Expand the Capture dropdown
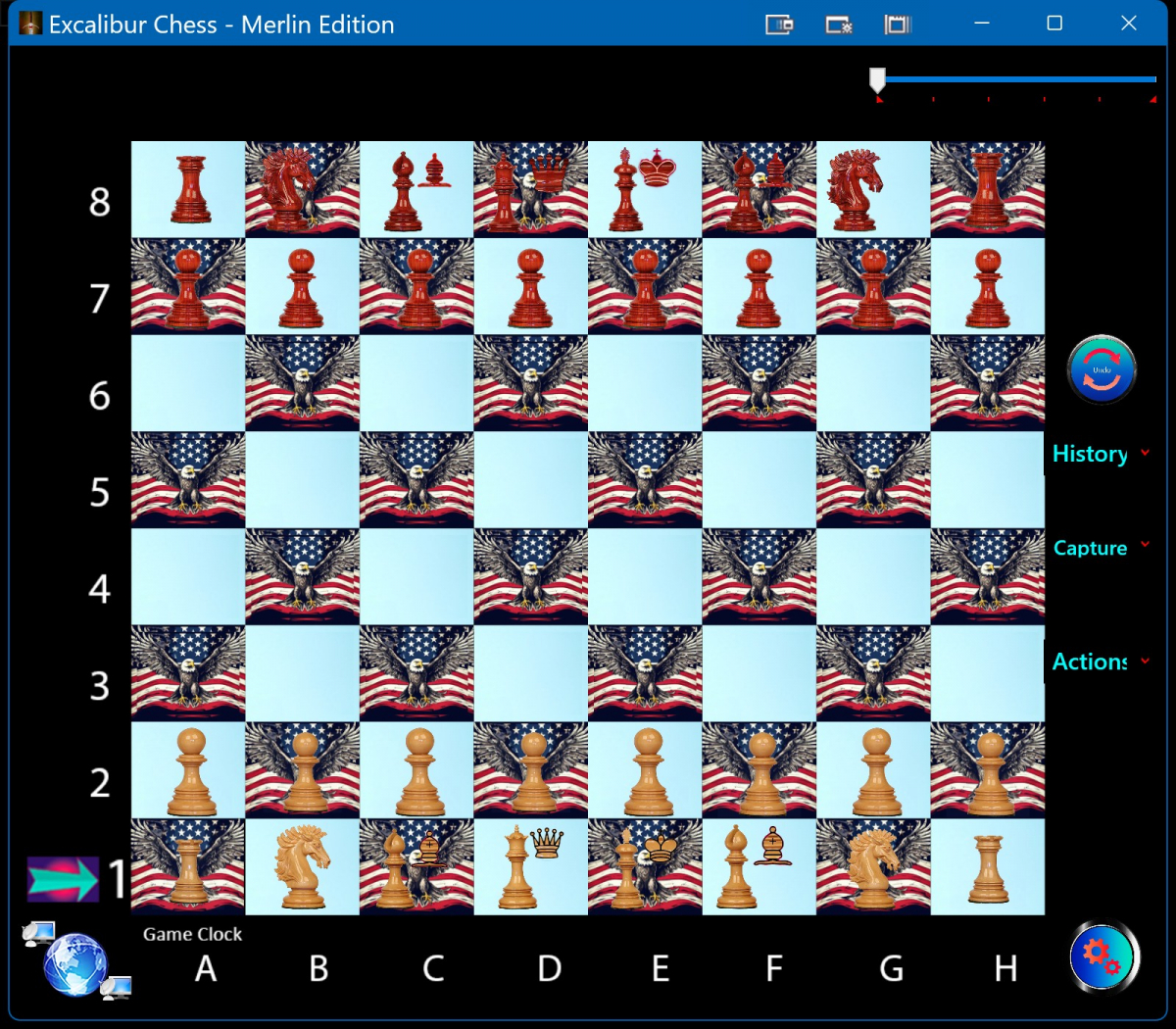Viewport: 1176px width, 1029px height. click(1100, 548)
